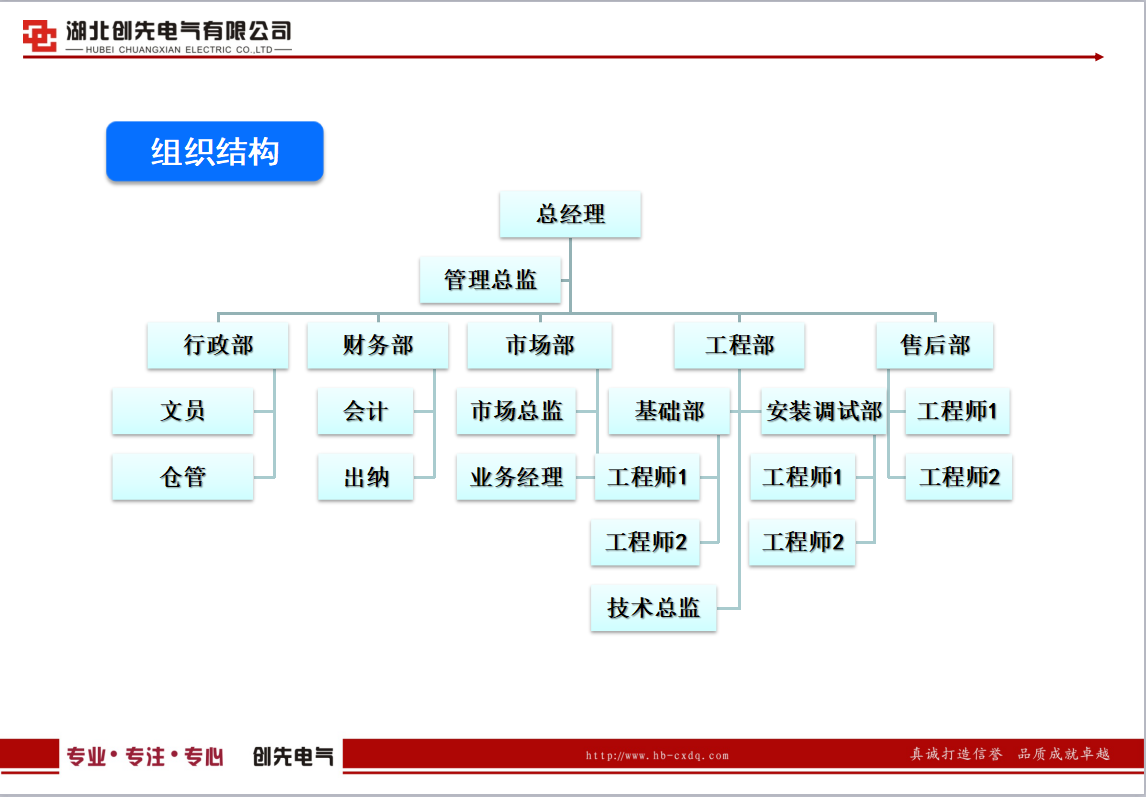Select the 出纳 box

365,477
